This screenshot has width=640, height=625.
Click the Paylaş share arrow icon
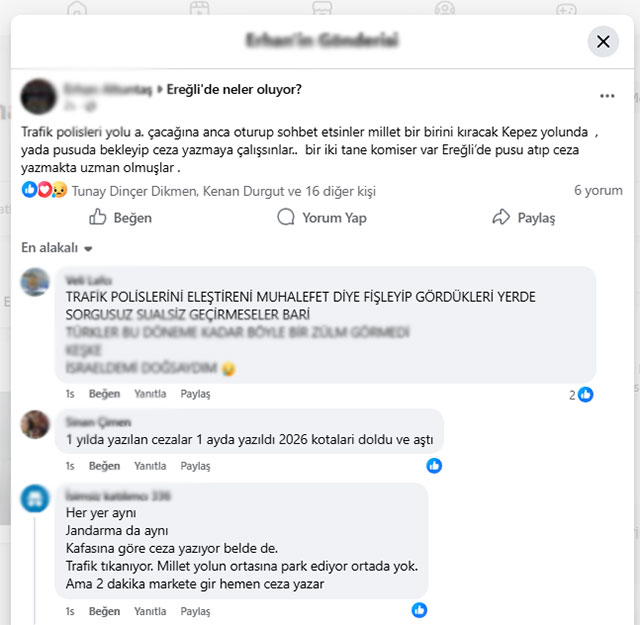click(501, 217)
